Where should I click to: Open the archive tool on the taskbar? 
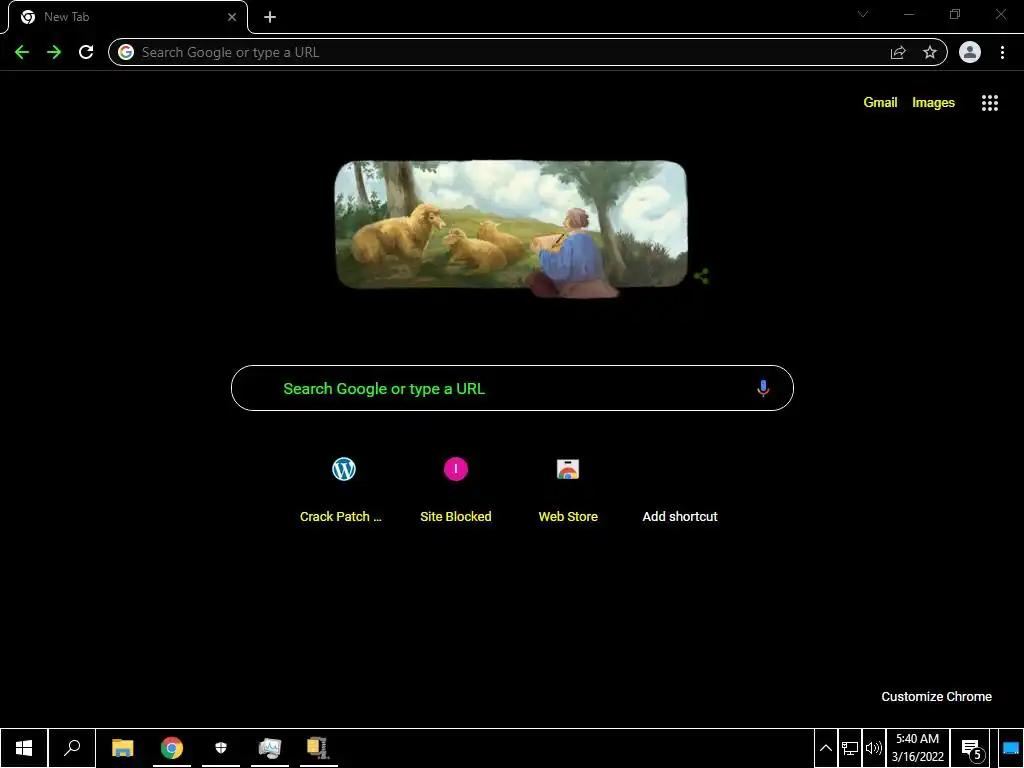point(319,748)
